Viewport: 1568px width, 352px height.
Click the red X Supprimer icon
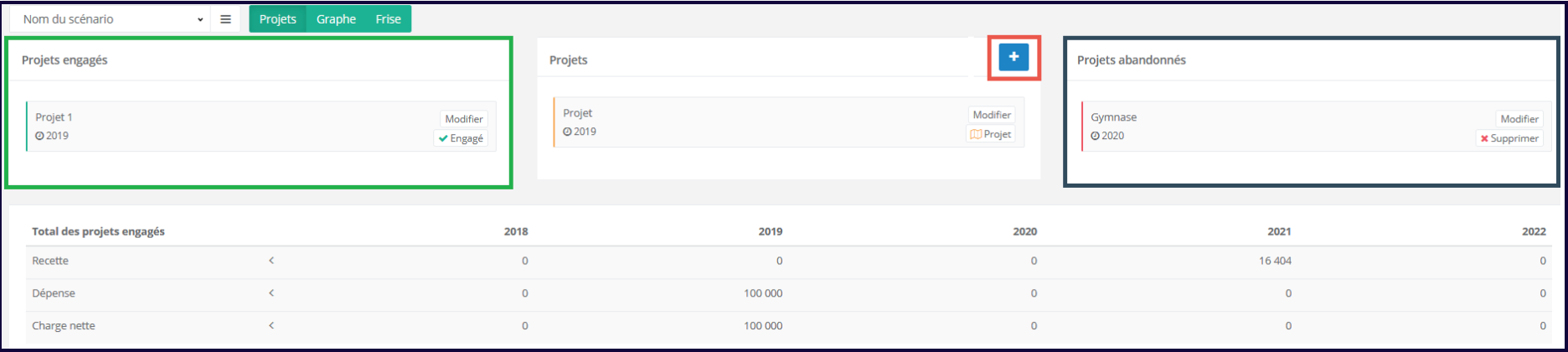pyautogui.click(x=1484, y=138)
